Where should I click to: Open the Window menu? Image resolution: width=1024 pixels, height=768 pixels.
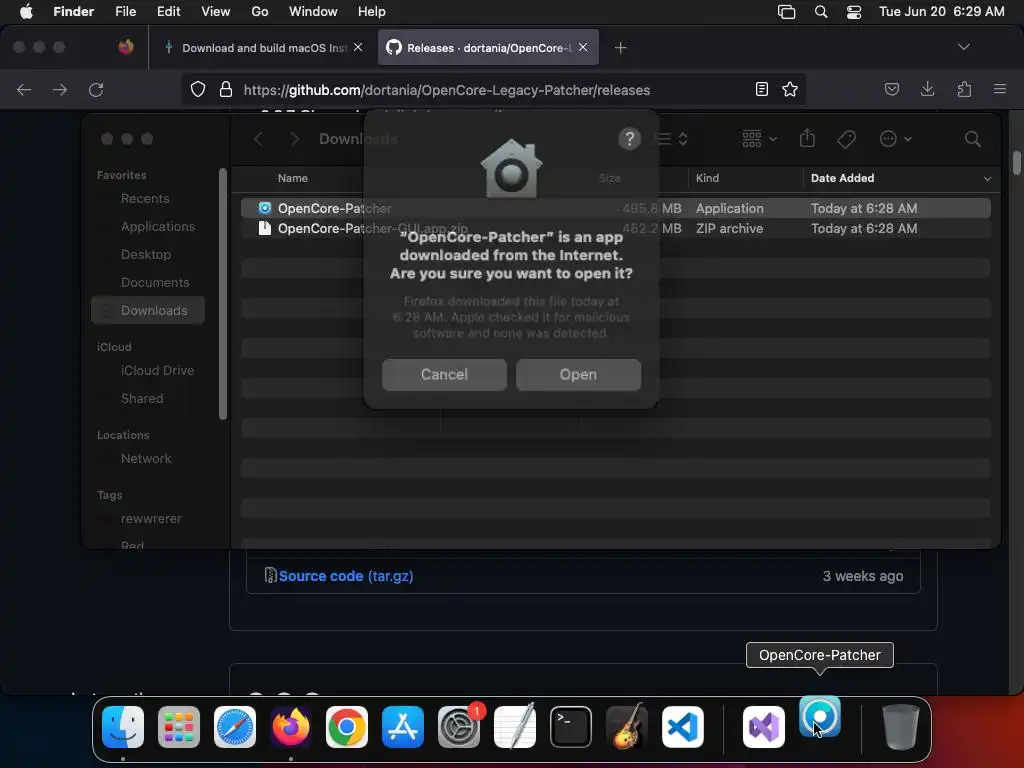[x=313, y=12]
